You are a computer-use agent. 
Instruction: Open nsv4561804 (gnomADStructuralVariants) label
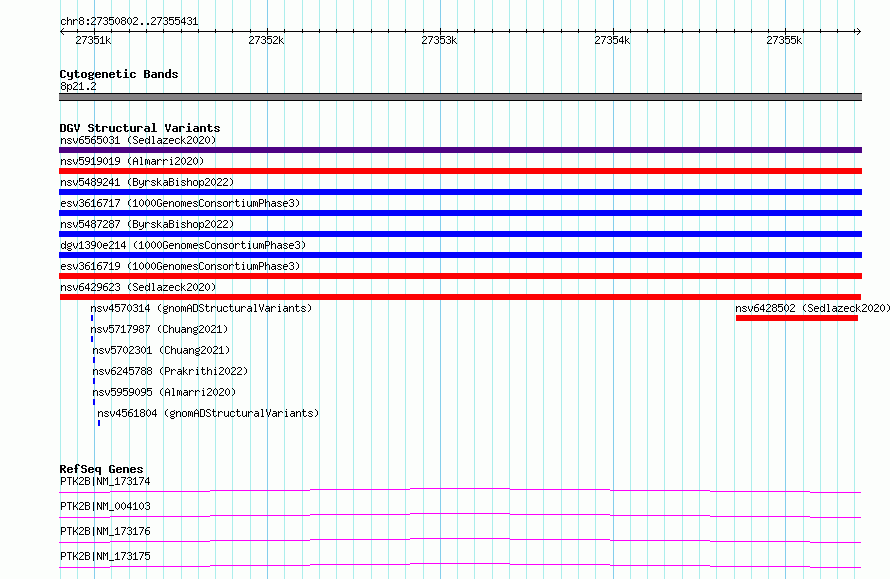(208, 413)
